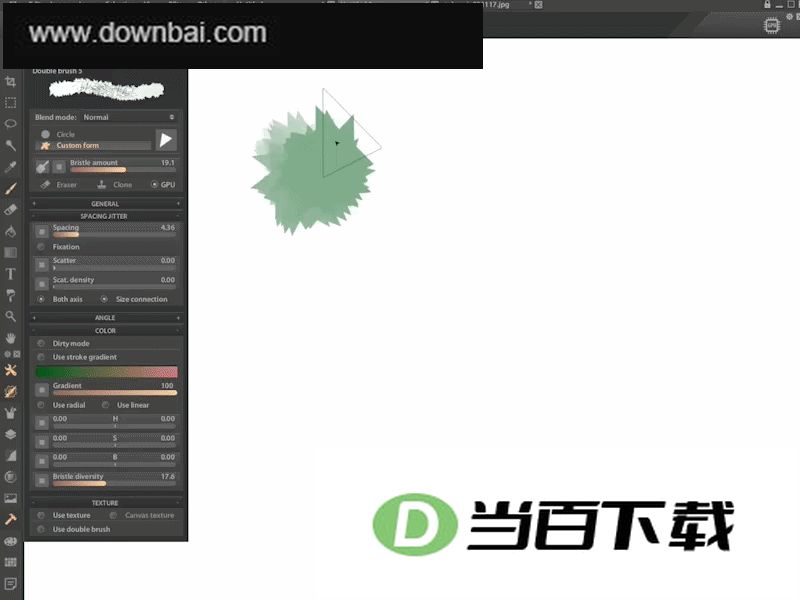Open the wrench-and-screwdriver tools panel
The height and width of the screenshot is (600, 800).
(10, 370)
